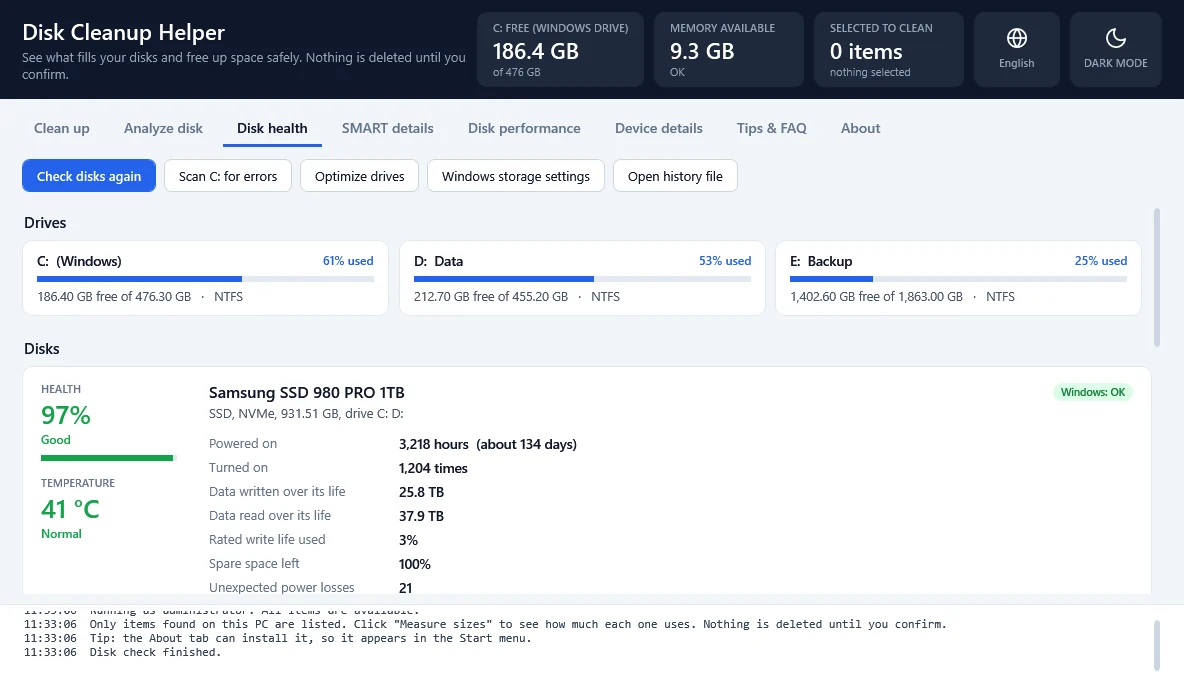Open the Disk performance tab
The image size is (1184, 679).
pos(524,128)
